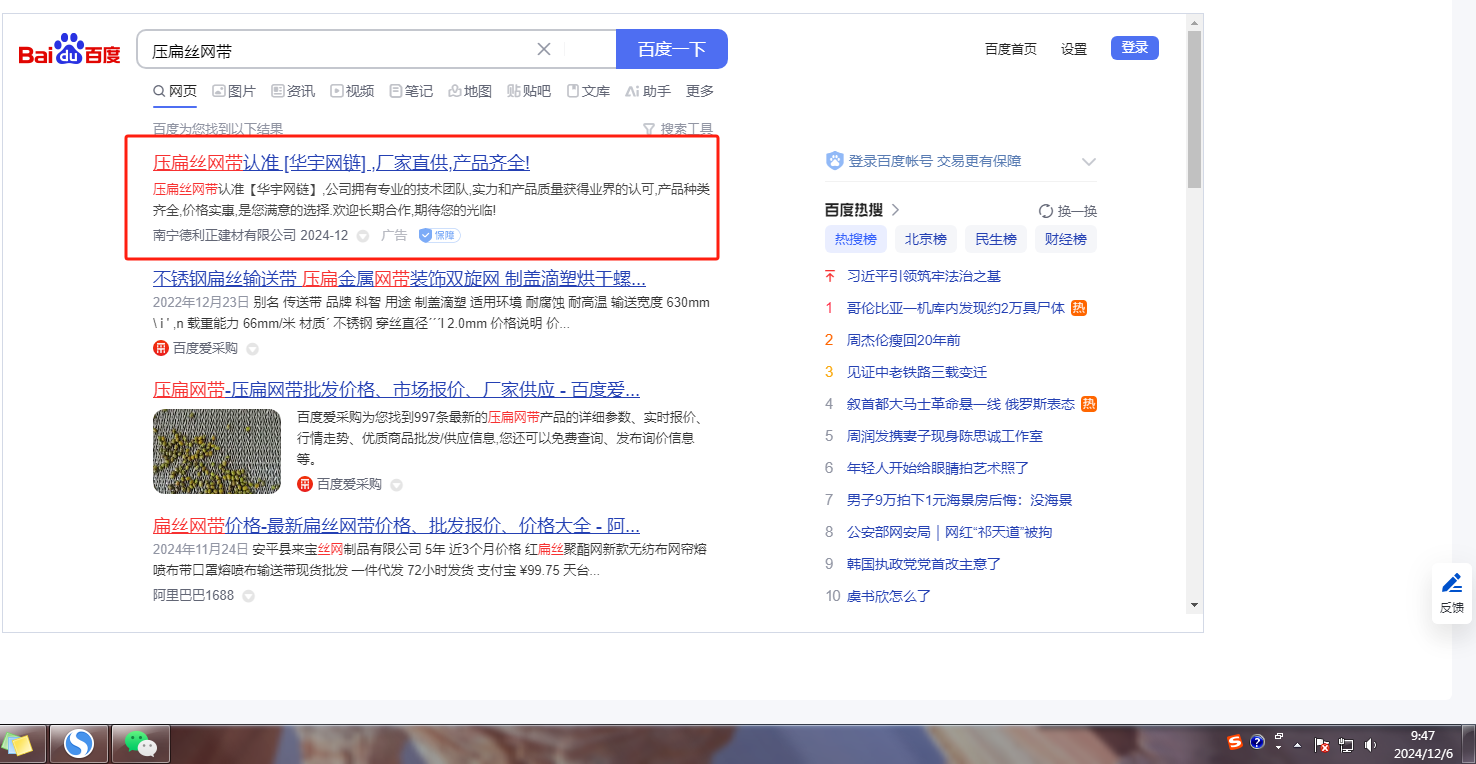Click the blue help tray icon
Viewport: 1476px width, 764px height.
[1257, 742]
